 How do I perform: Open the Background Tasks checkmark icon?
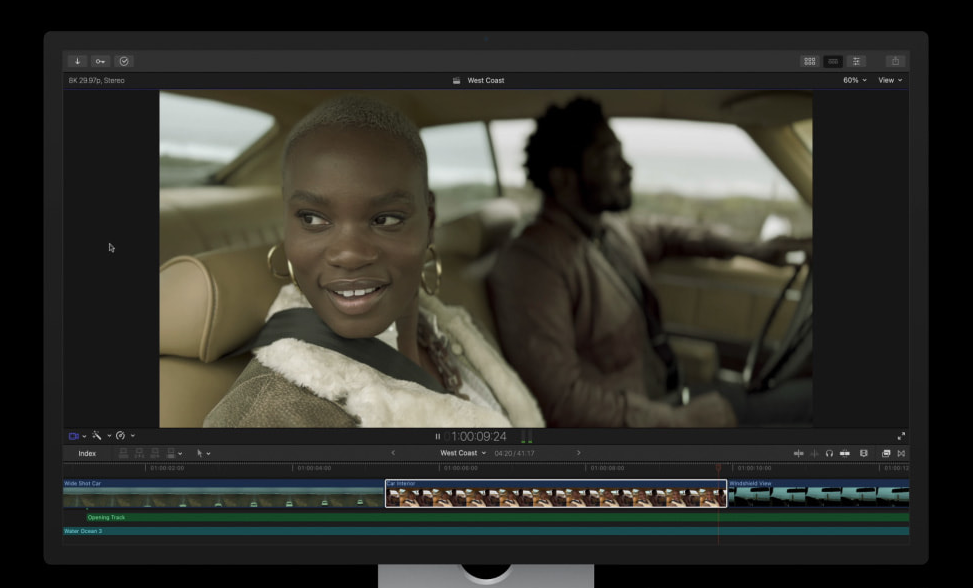(124, 61)
